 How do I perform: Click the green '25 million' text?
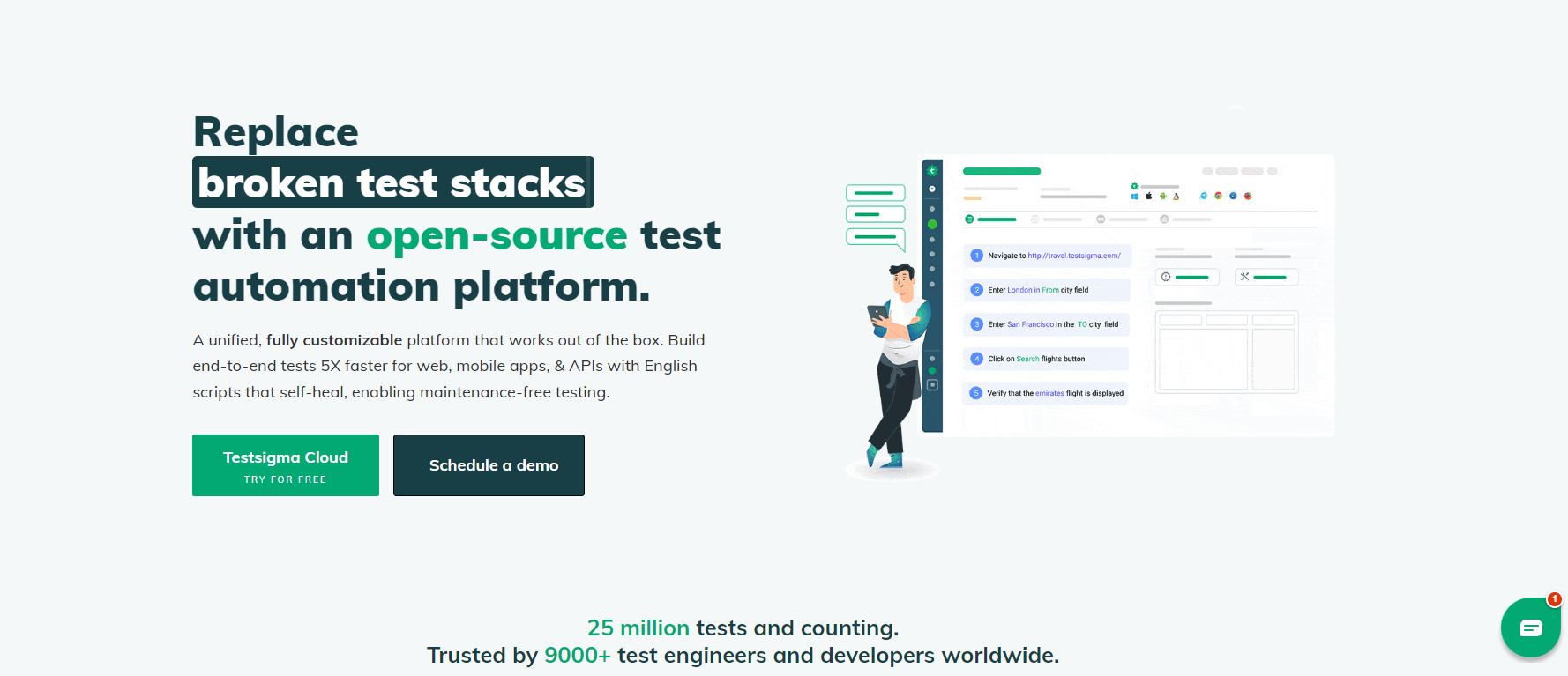point(638,628)
